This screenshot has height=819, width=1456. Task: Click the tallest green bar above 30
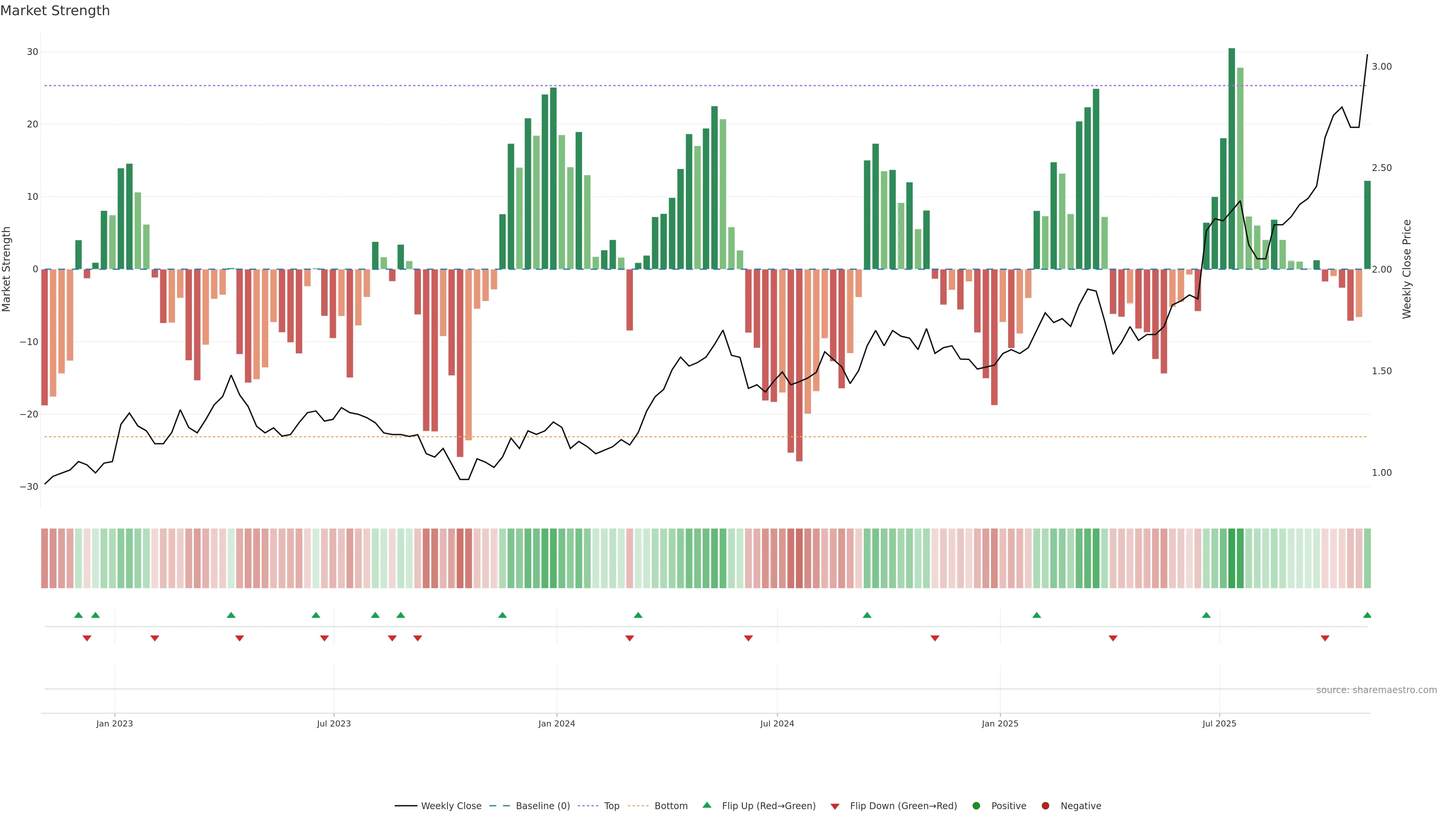point(1232,158)
